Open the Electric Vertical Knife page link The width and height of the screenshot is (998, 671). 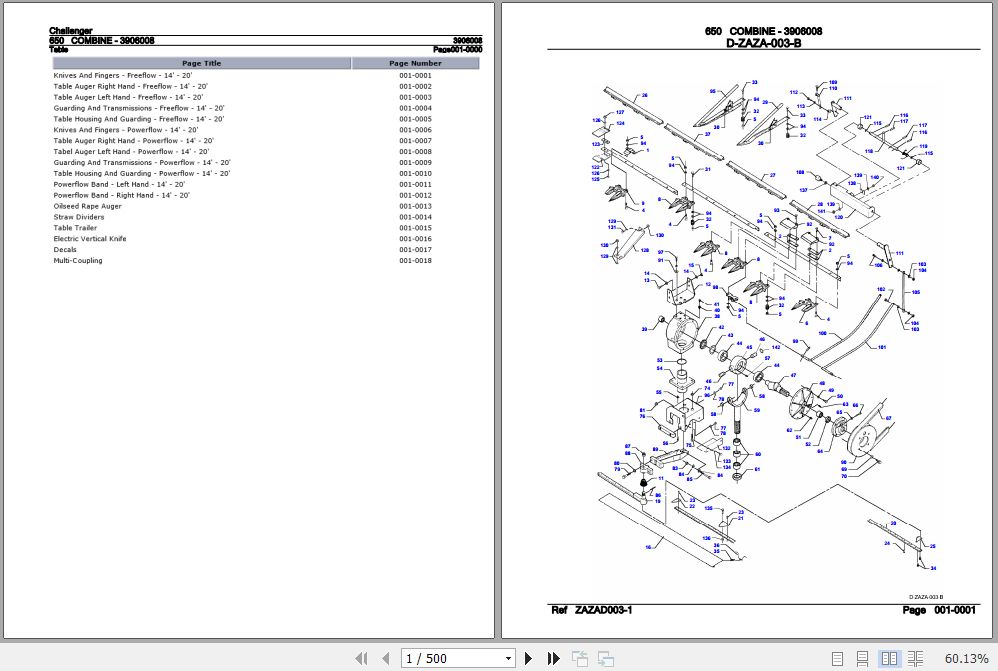tap(88, 238)
